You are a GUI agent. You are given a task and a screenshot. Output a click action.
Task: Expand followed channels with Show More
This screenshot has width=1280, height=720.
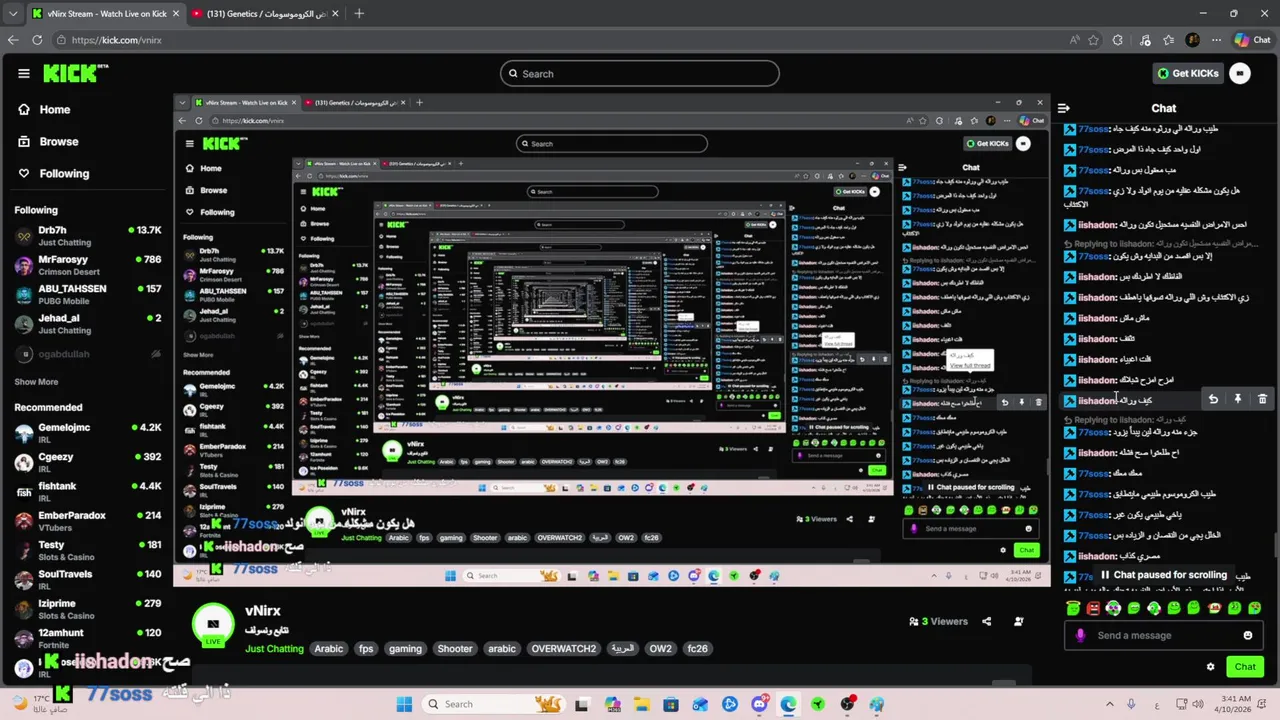coord(36,382)
